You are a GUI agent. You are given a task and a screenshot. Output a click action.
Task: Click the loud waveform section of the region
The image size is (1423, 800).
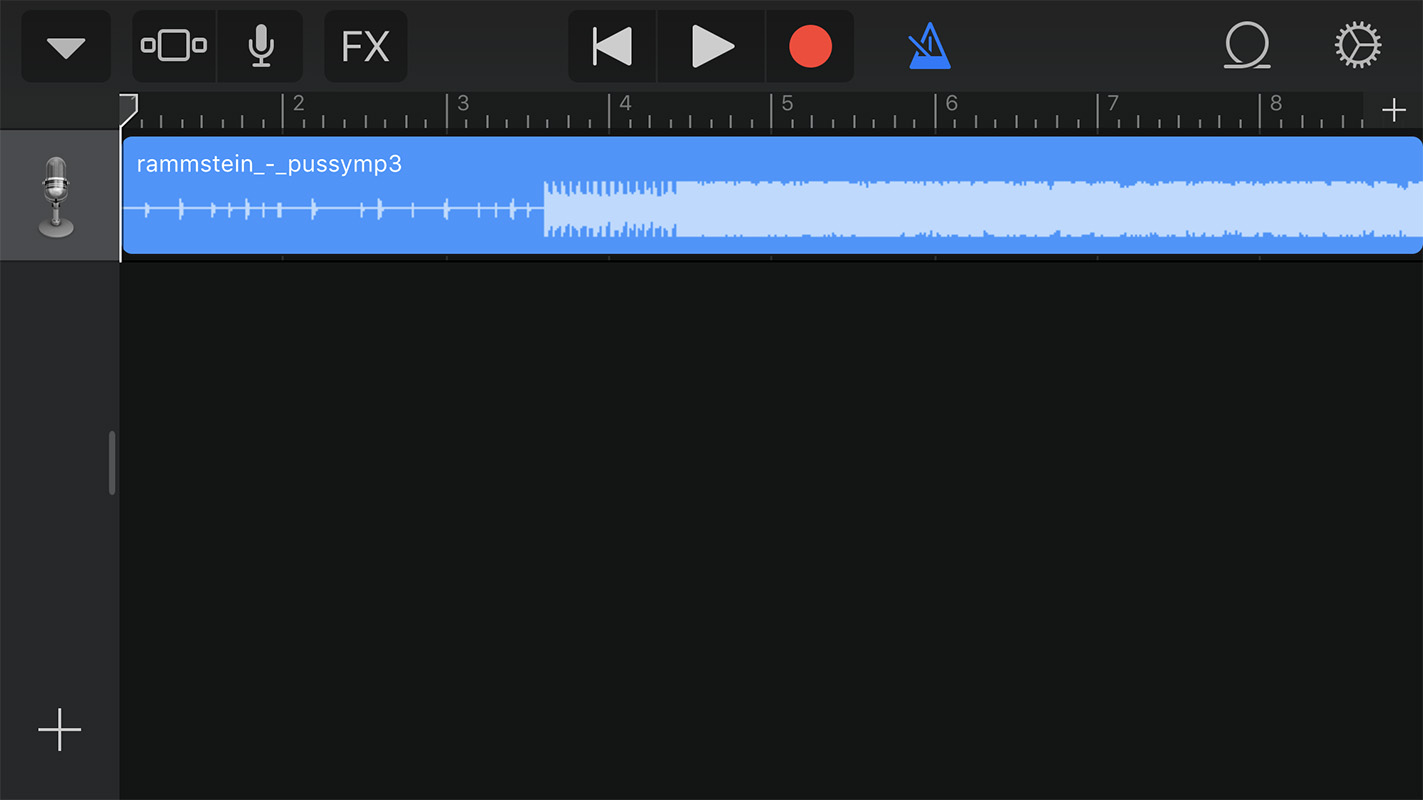[980, 208]
